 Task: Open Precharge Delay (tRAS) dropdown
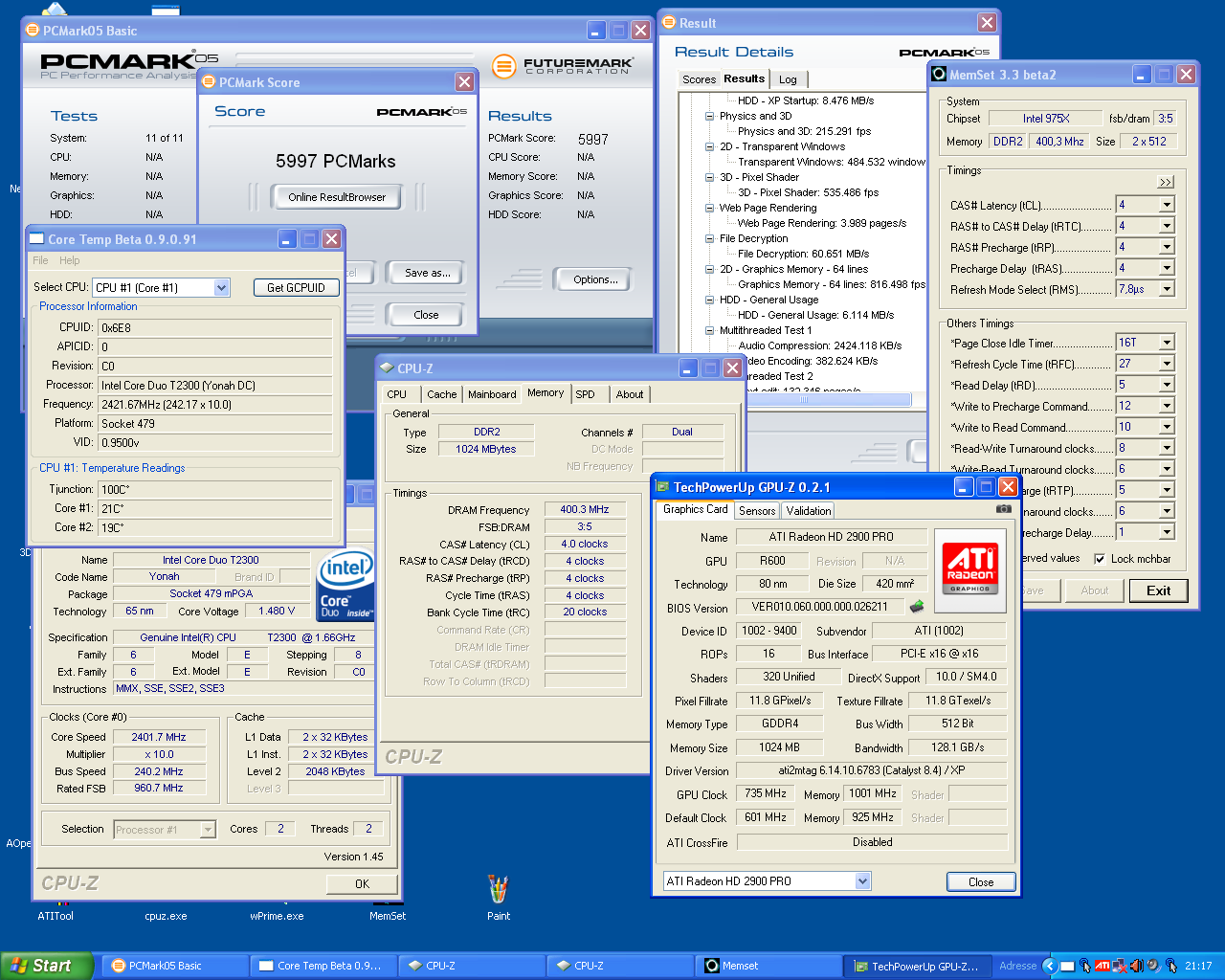1166,268
